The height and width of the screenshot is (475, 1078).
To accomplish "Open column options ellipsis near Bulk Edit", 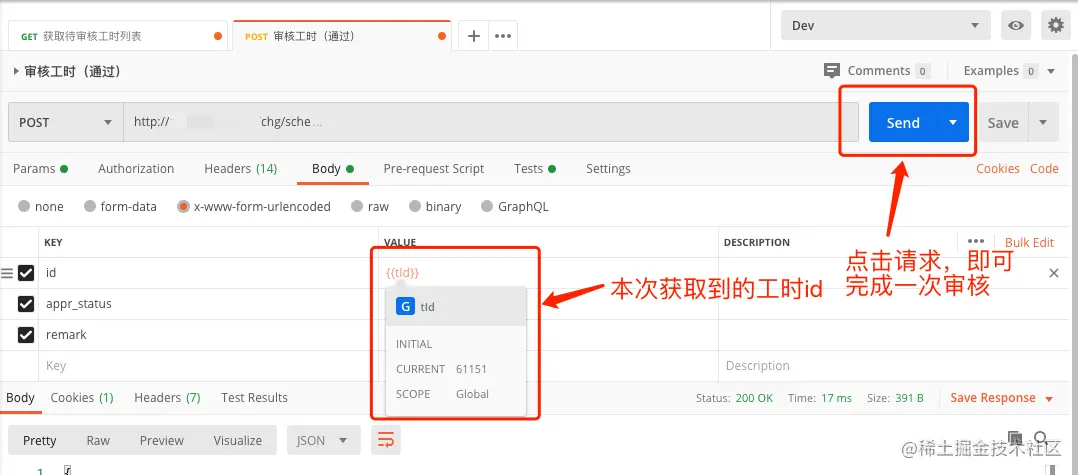I will 976,242.
